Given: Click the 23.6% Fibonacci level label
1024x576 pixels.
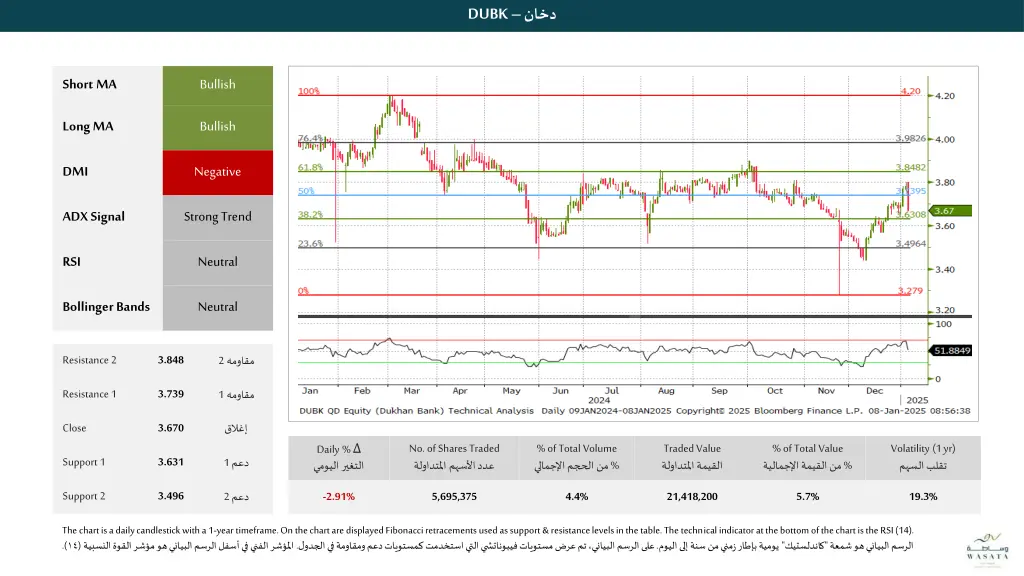Looking at the screenshot, I should click(310, 244).
